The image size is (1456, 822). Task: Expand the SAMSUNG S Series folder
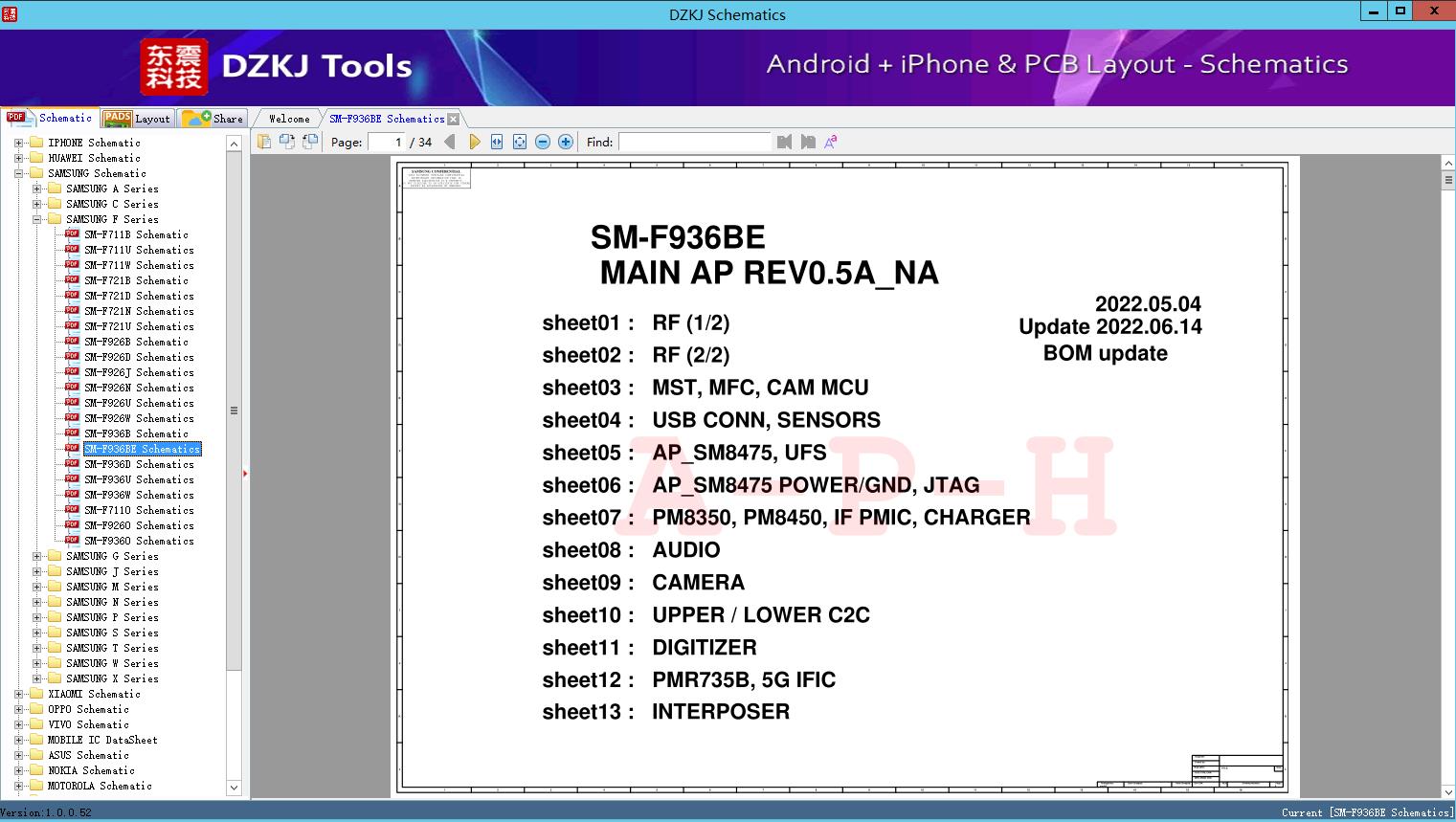[x=36, y=633]
